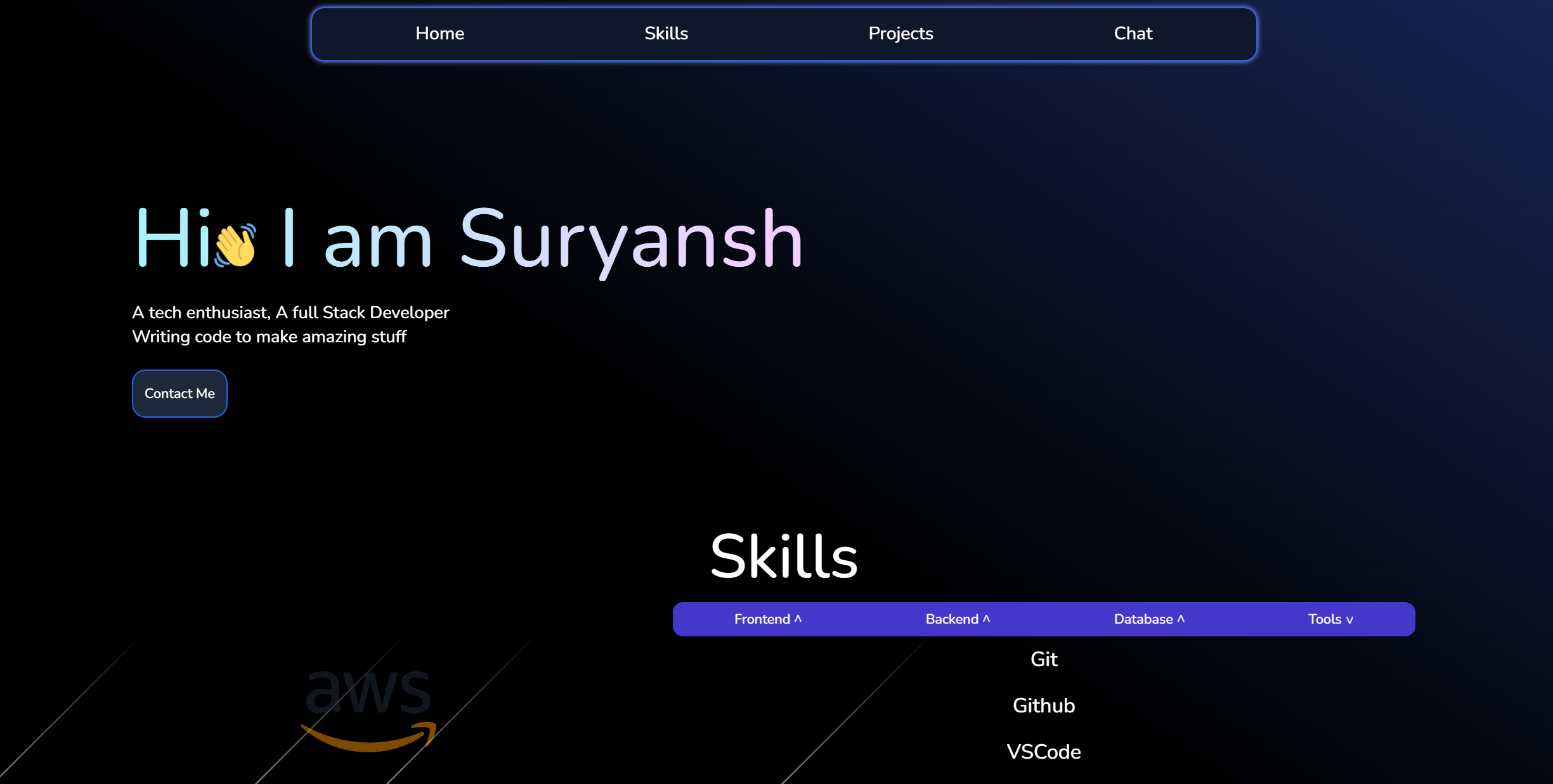The image size is (1553, 784).
Task: Collapse the Tools skills category
Action: (1330, 619)
